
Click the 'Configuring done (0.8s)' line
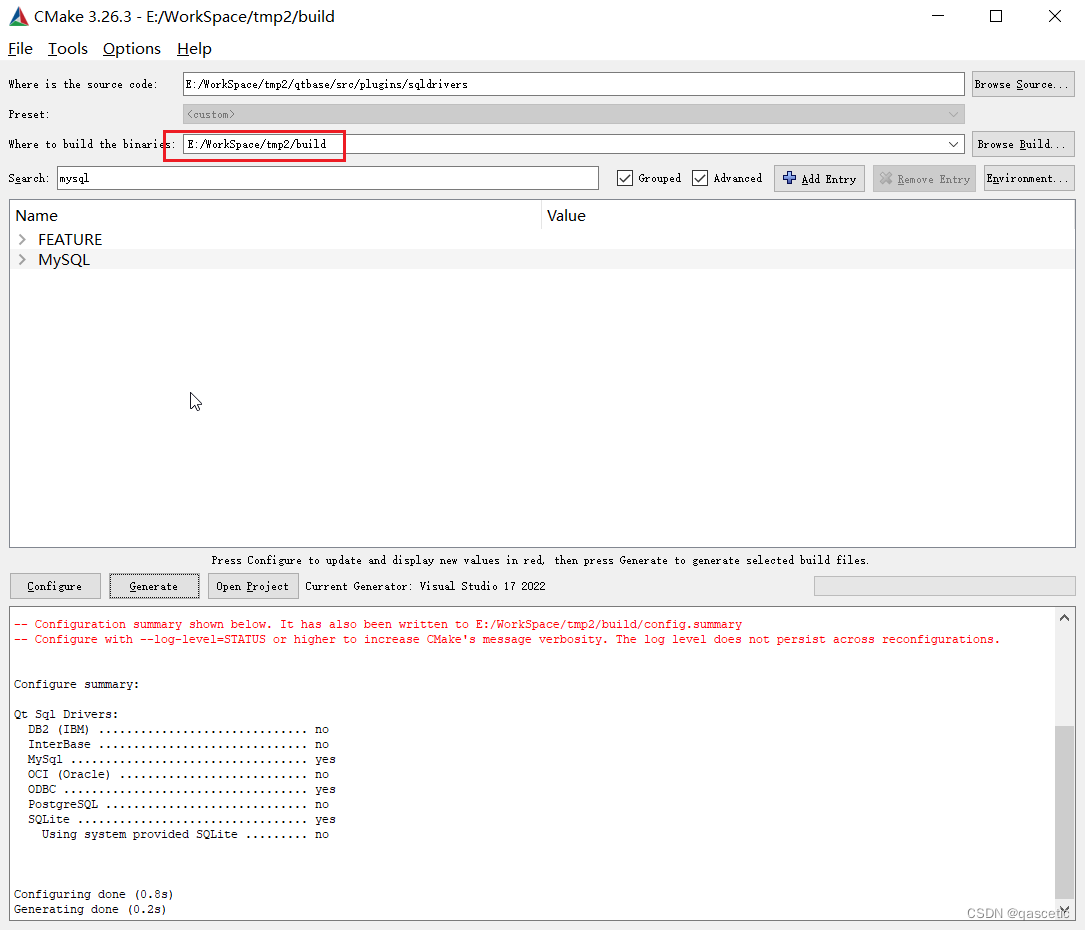93,894
